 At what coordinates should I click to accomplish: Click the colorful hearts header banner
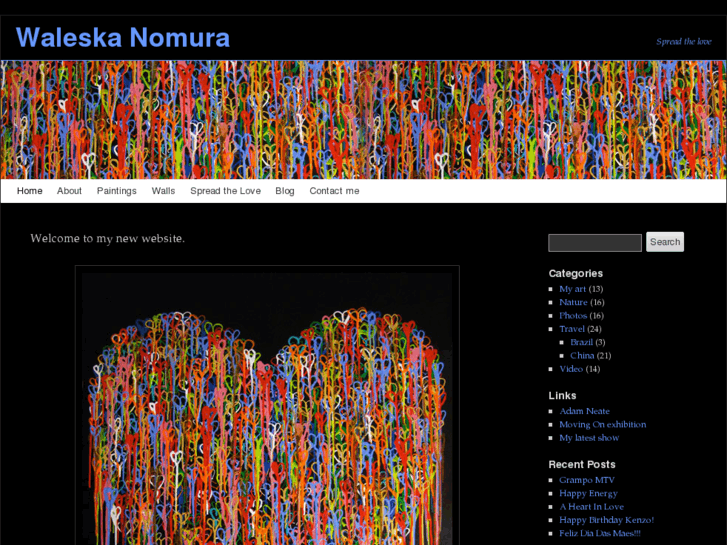(364, 120)
